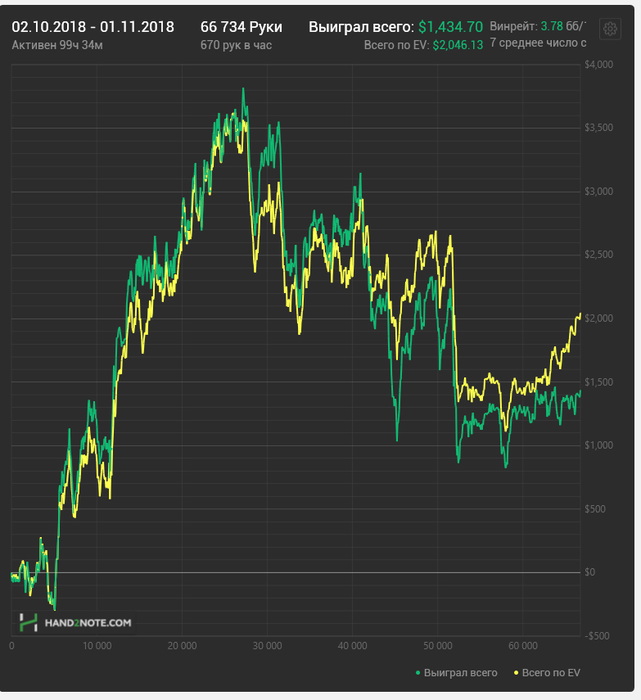This screenshot has height=700, width=641.
Task: Click the green line peak near $3,800
Action: click(243, 89)
